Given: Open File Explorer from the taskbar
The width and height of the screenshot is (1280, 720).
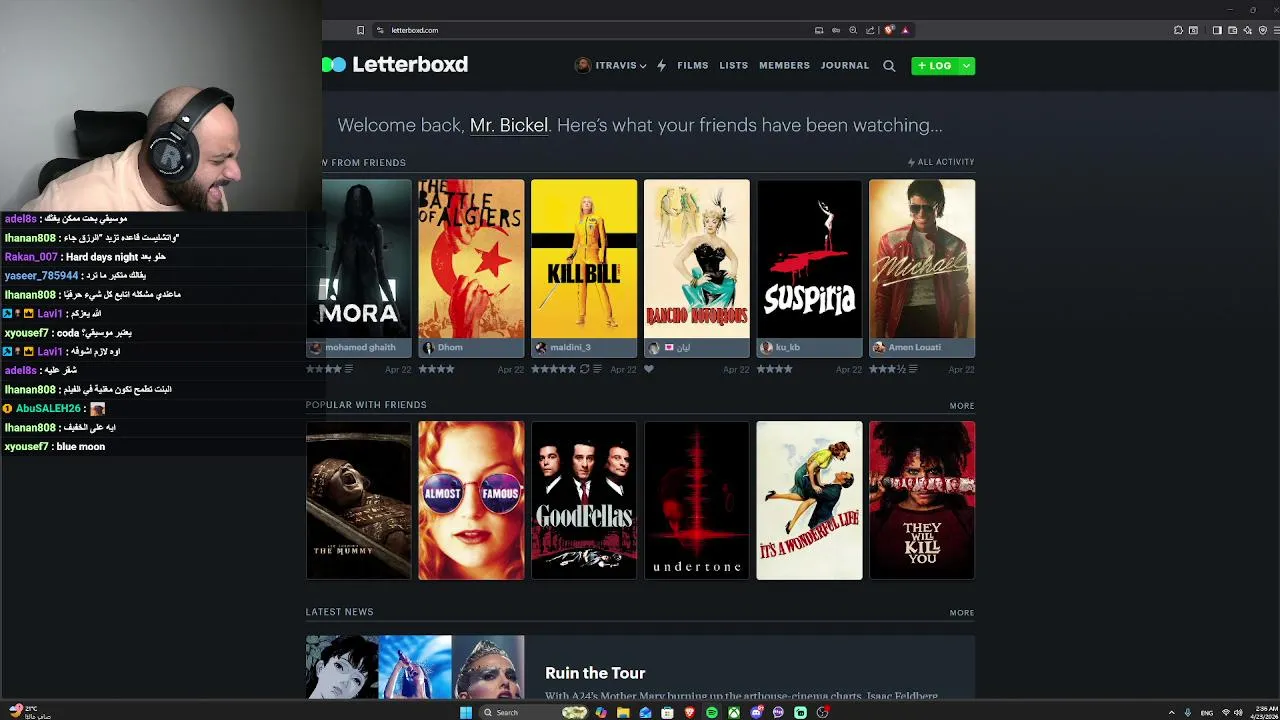Looking at the screenshot, I should (x=623, y=712).
